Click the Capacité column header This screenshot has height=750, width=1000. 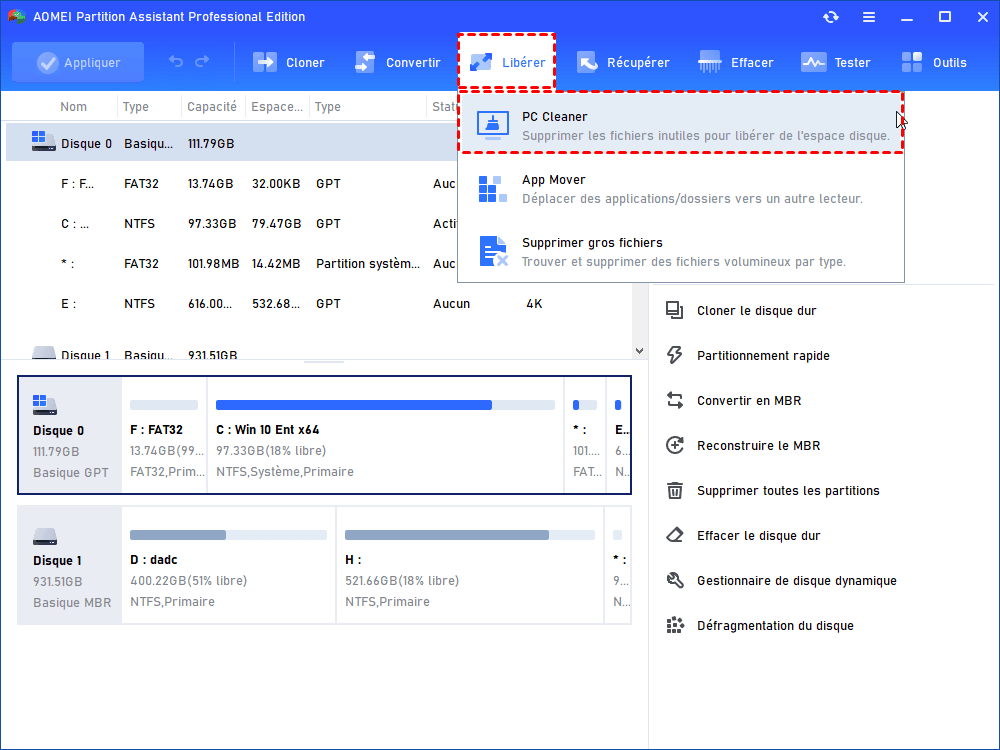(212, 107)
